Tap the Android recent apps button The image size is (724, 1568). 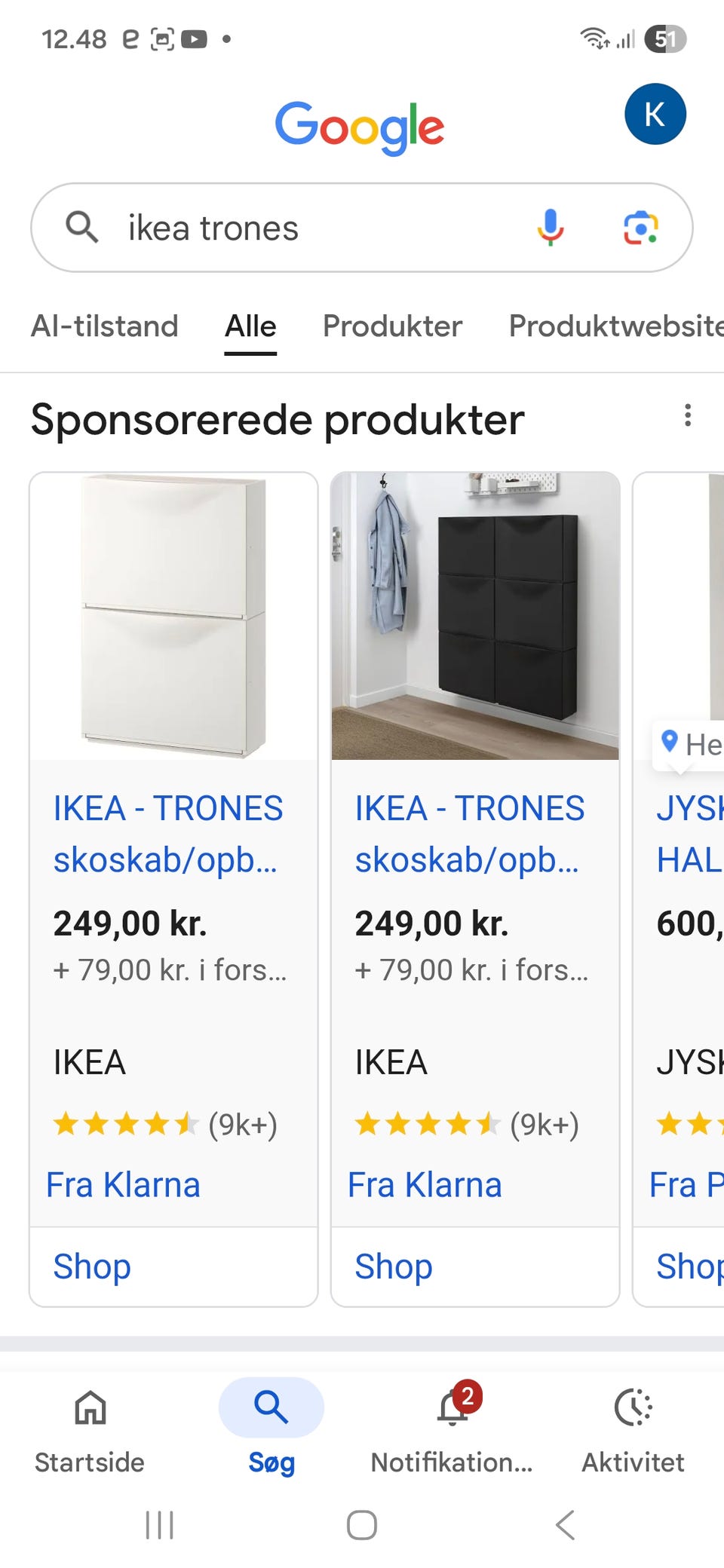tap(159, 1525)
